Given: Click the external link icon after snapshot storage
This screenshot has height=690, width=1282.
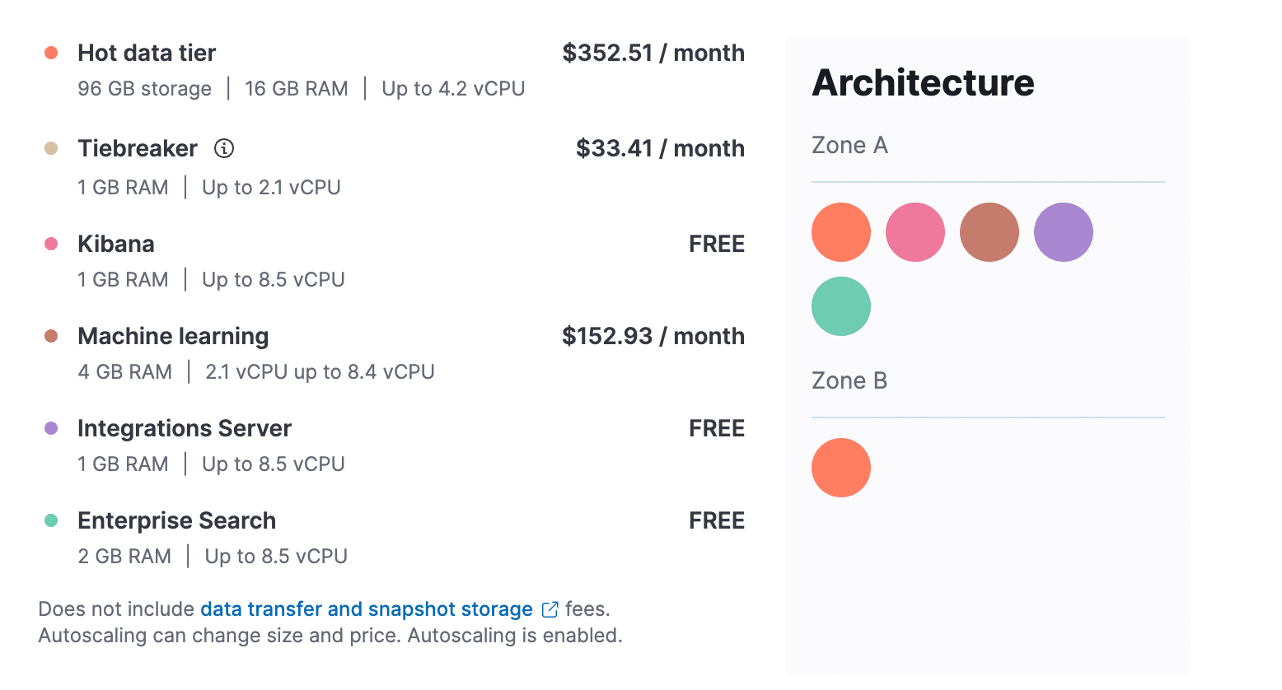Looking at the screenshot, I should 550,609.
